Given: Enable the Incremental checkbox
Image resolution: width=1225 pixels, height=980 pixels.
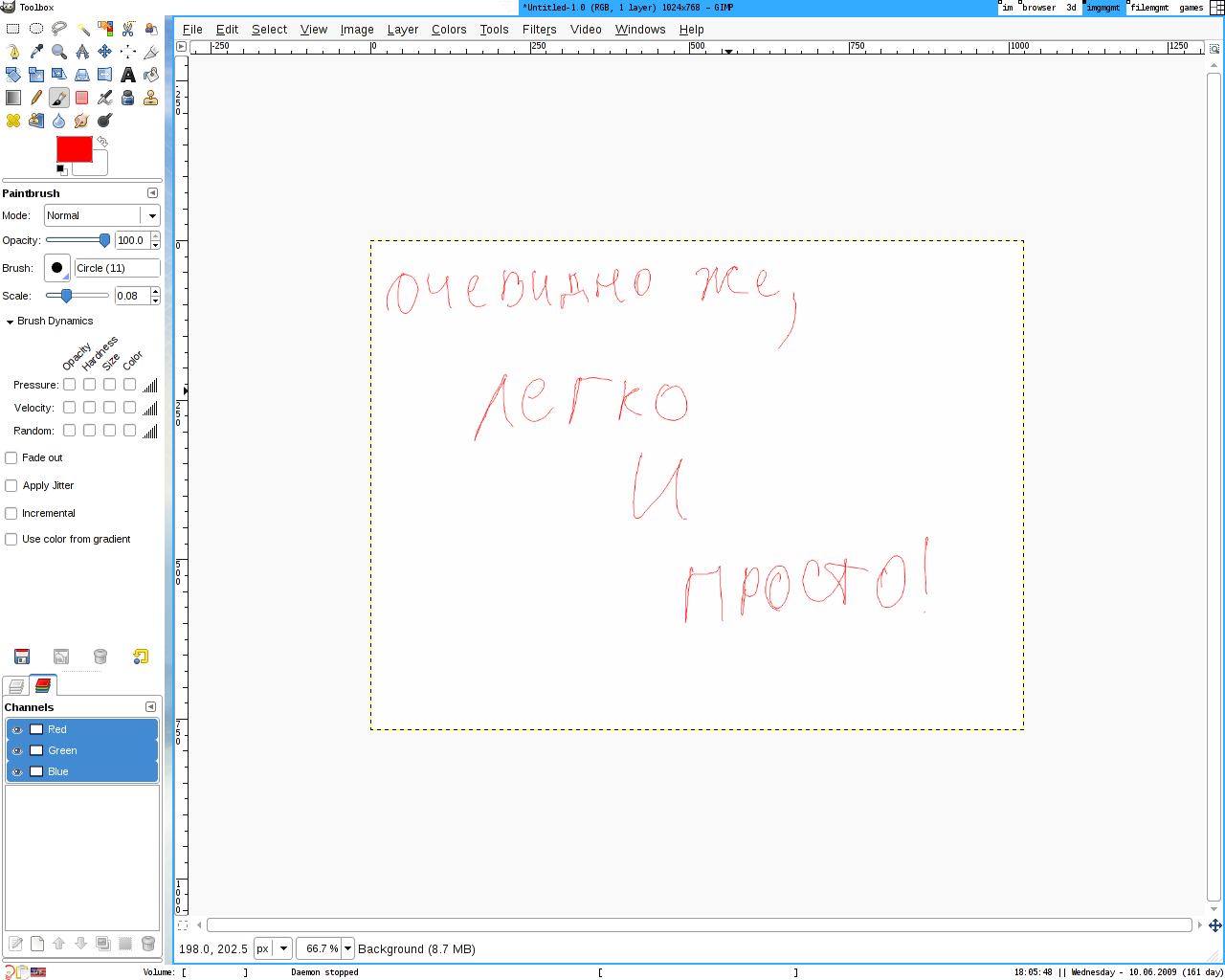Looking at the screenshot, I should click(11, 513).
